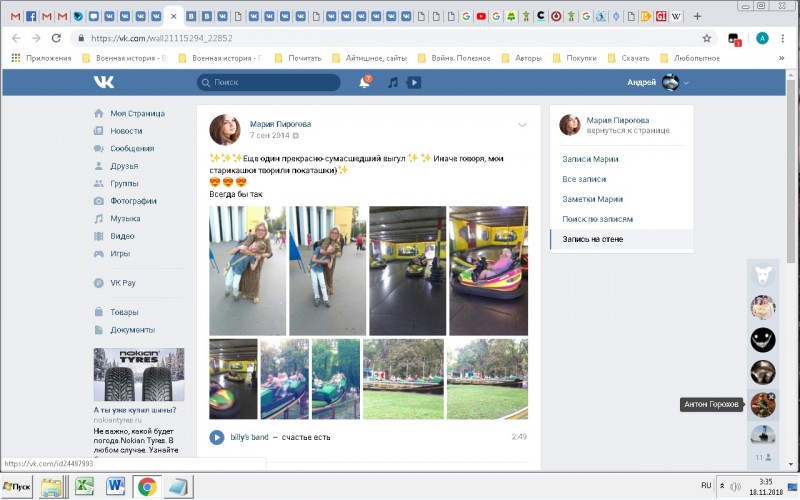Open a new browser tab

tap(697, 16)
